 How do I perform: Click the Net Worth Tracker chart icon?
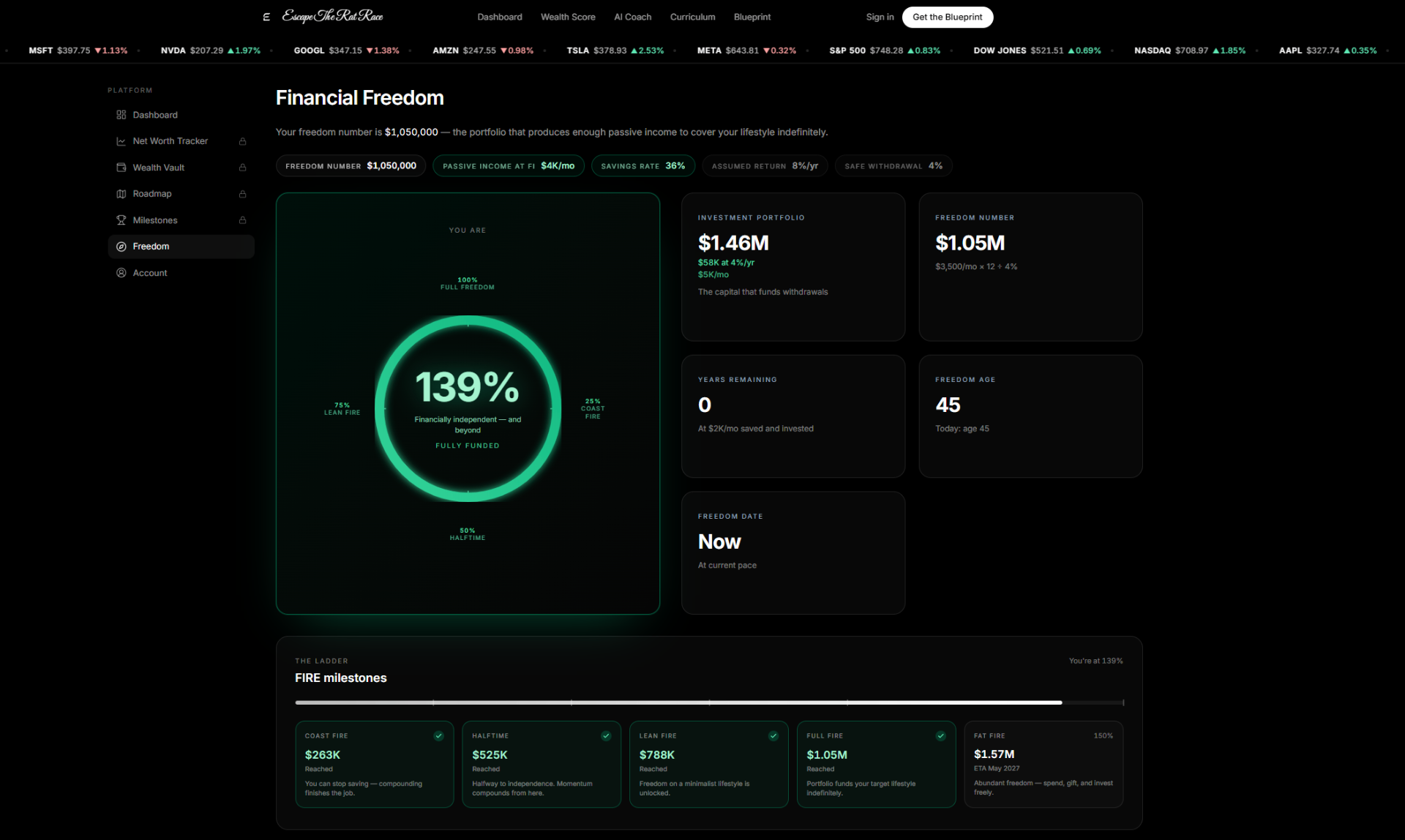point(121,141)
